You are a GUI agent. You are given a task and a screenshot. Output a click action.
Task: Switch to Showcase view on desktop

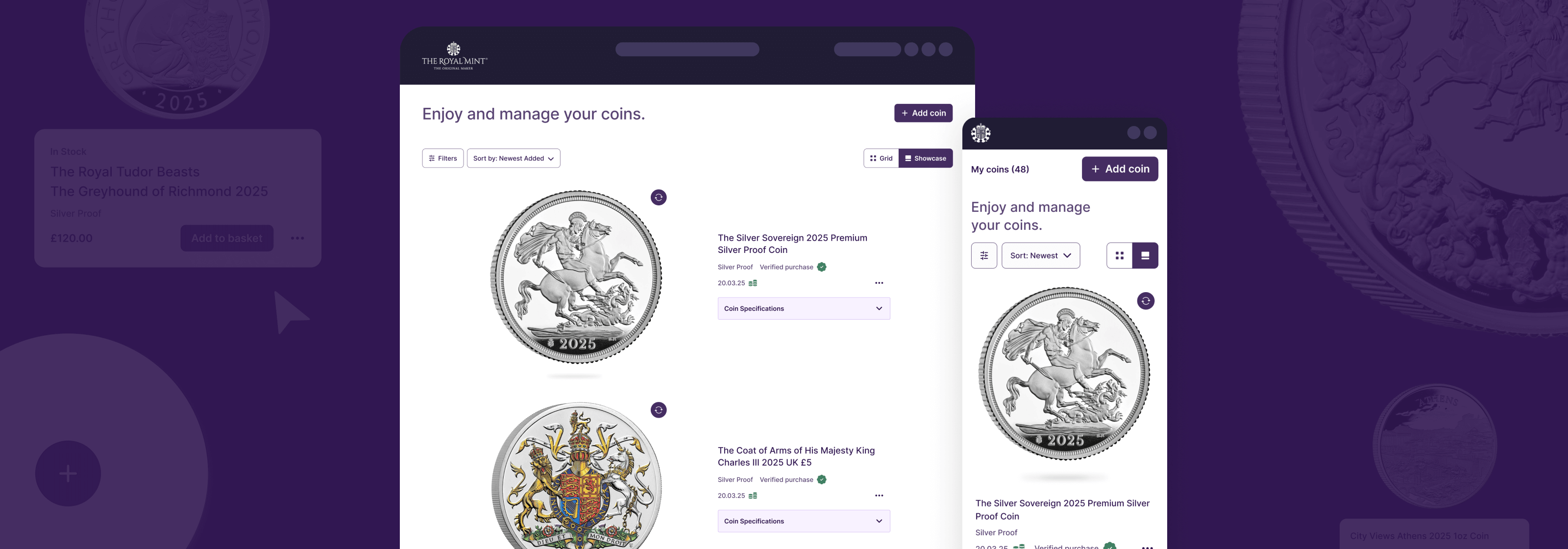tap(925, 158)
